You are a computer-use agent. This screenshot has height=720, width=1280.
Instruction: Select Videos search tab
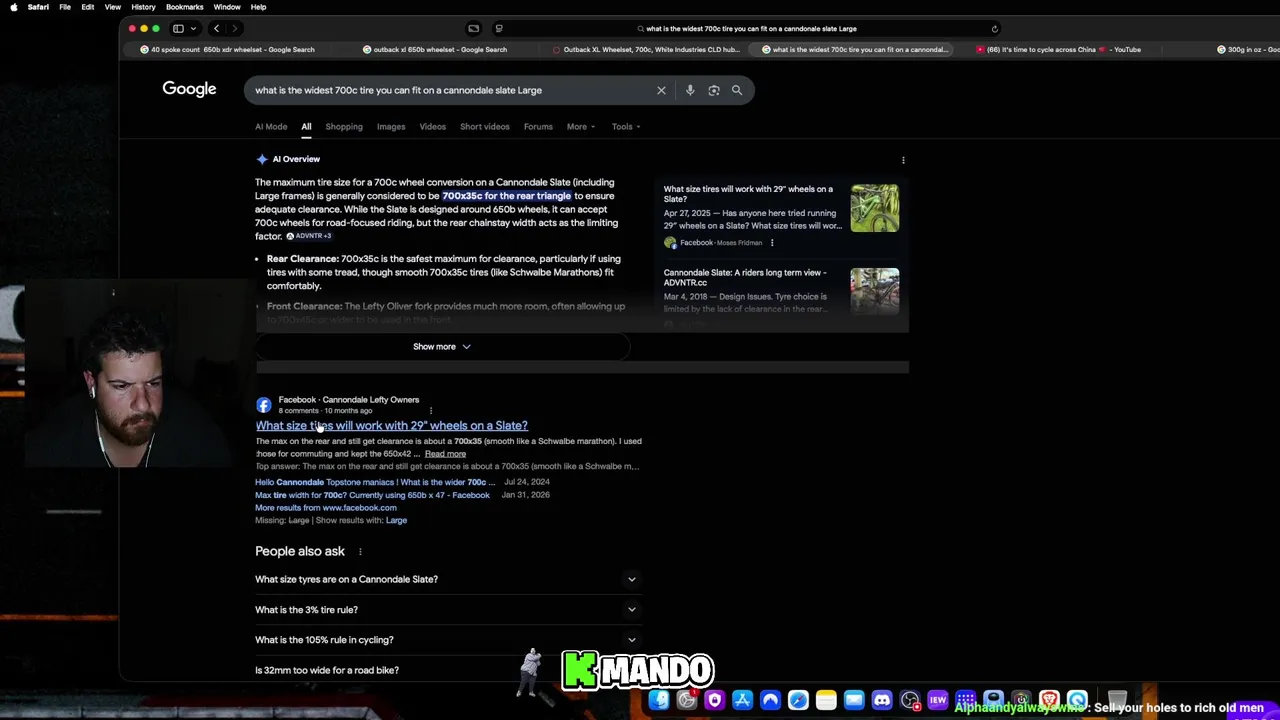pyautogui.click(x=432, y=127)
